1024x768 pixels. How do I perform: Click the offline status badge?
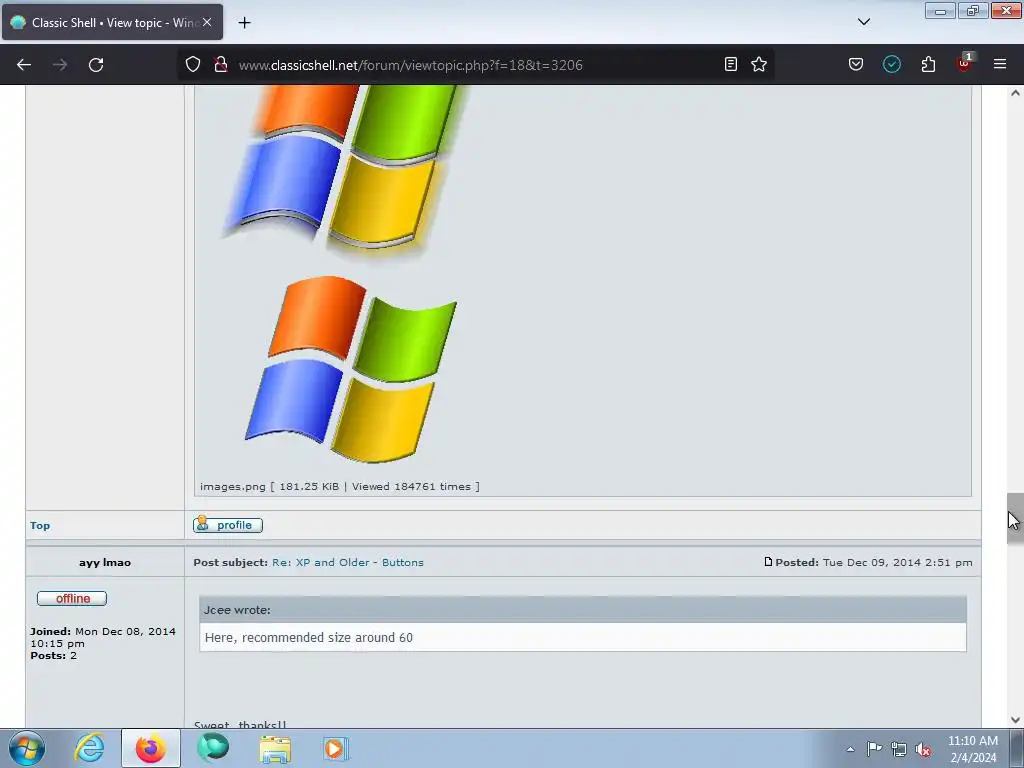tap(72, 598)
